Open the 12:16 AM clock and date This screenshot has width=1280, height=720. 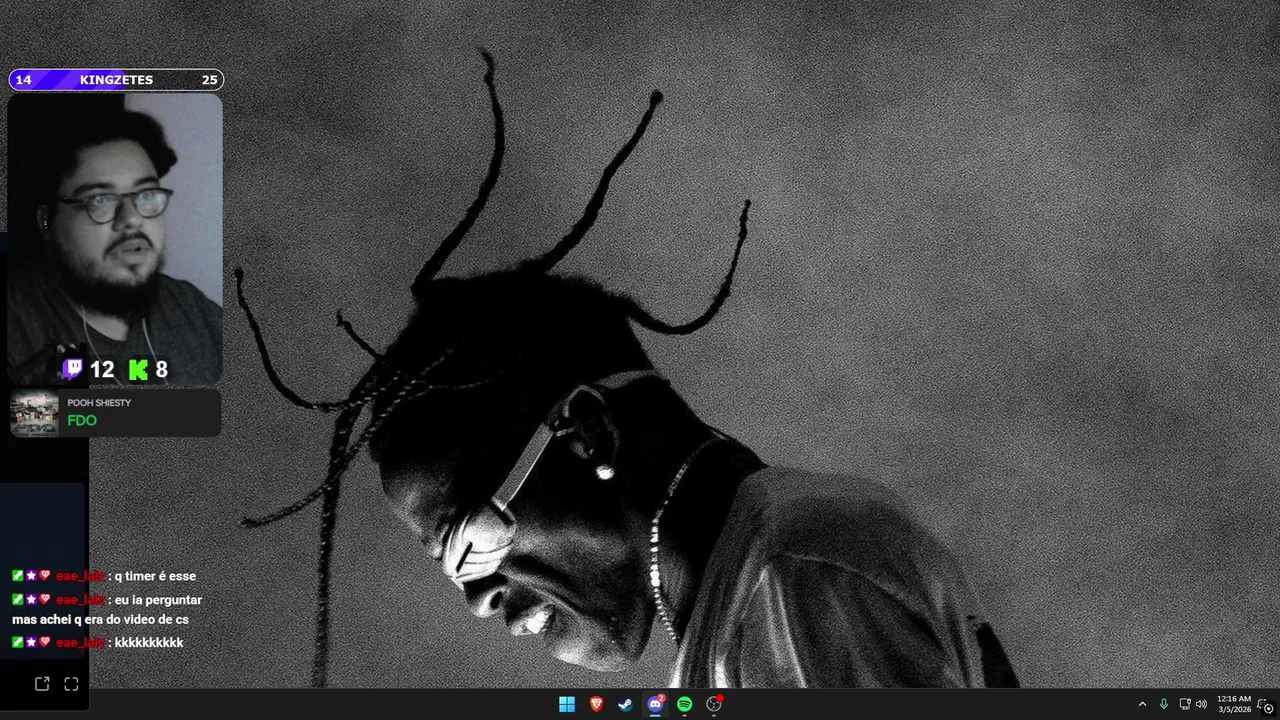pyautogui.click(x=1233, y=704)
